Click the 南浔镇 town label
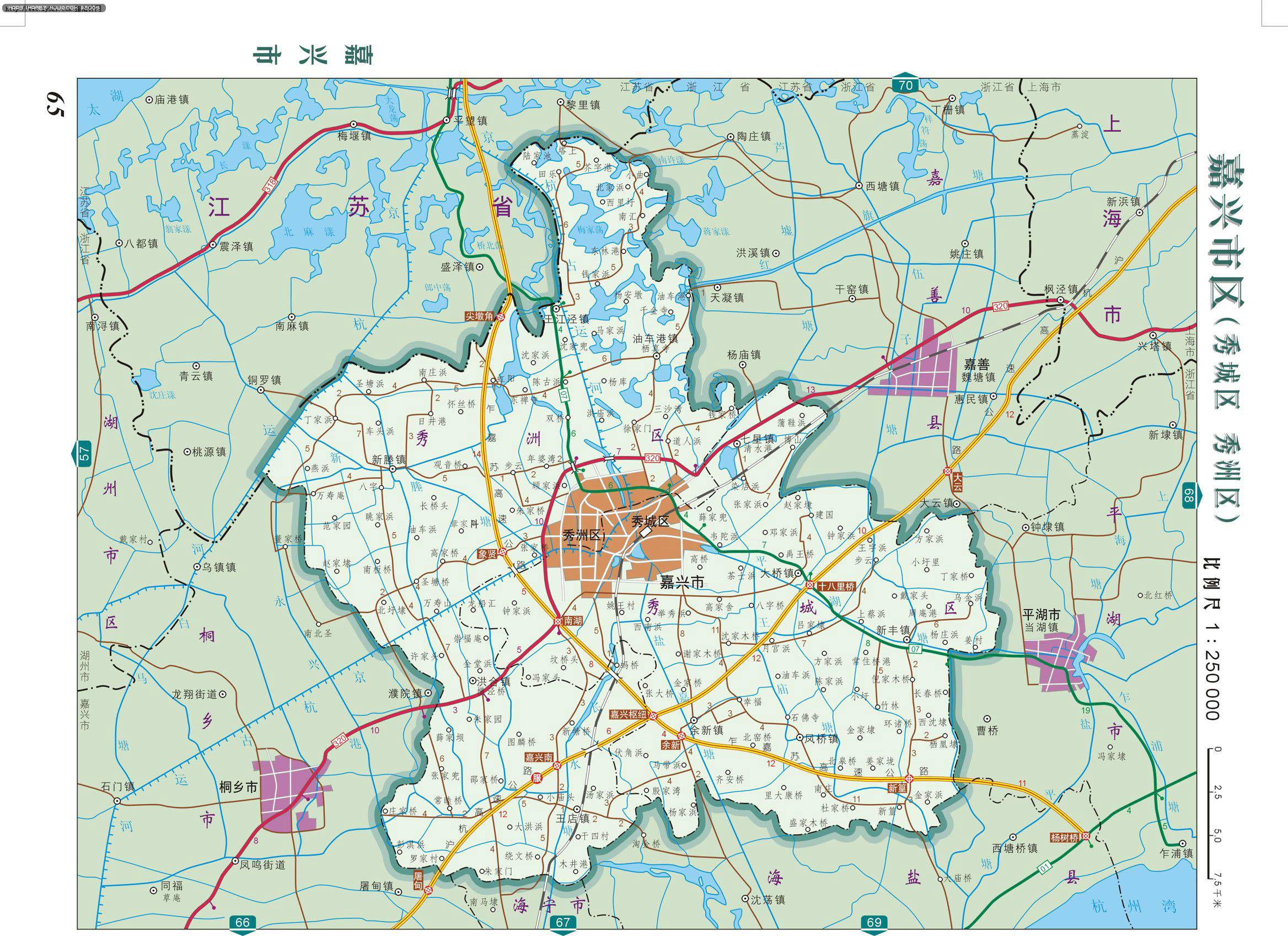 pyautogui.click(x=103, y=327)
